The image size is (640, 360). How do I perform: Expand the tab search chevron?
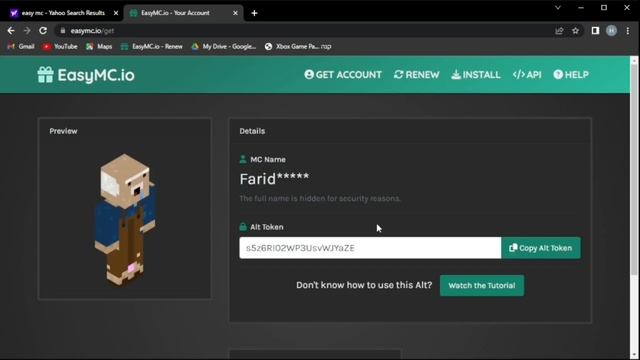[x=558, y=8]
